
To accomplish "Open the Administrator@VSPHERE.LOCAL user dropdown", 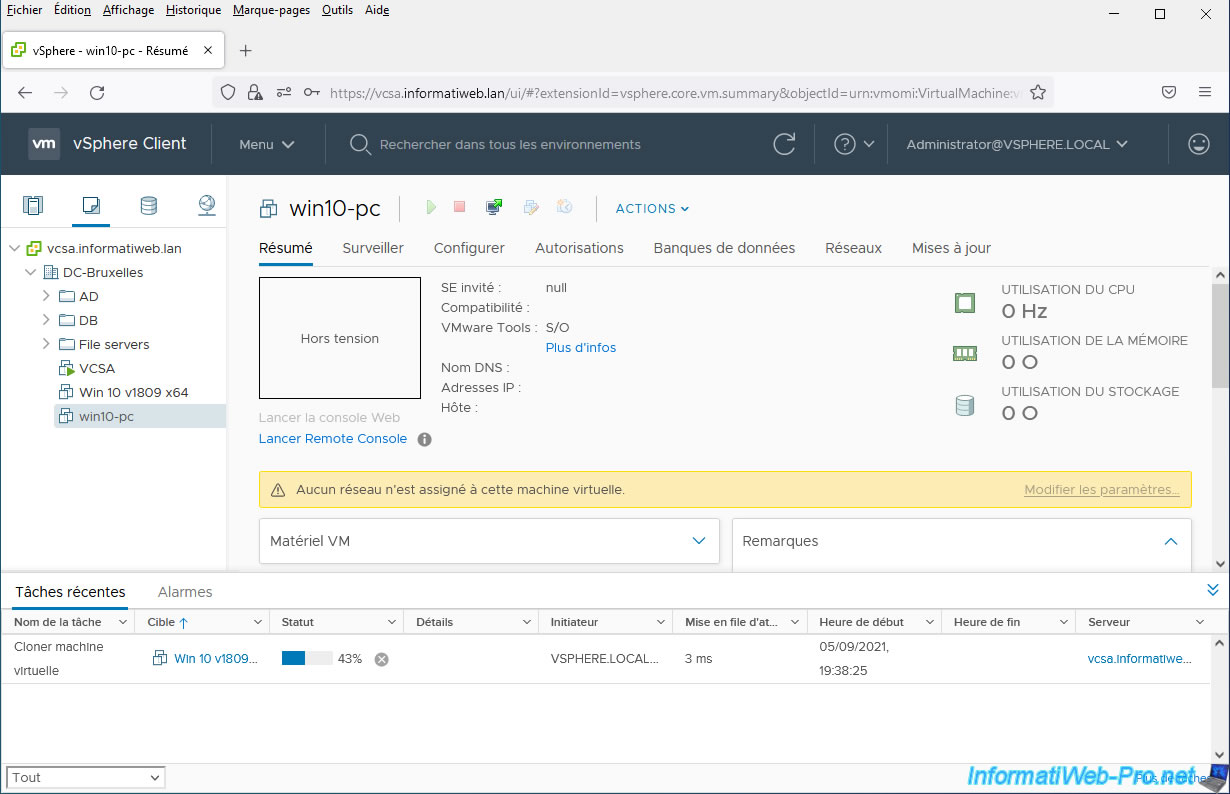I will 1017,144.
